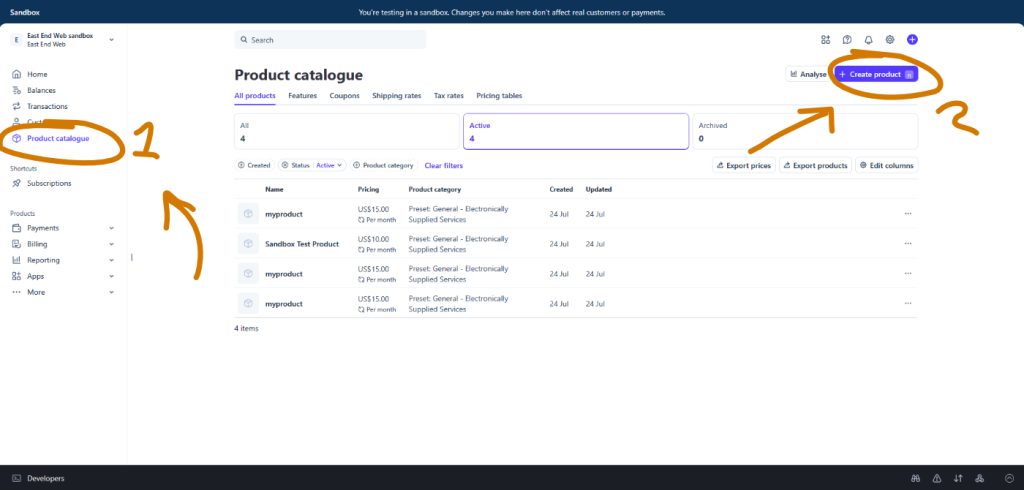Open the Developers terminal in bottom bar

[38, 478]
